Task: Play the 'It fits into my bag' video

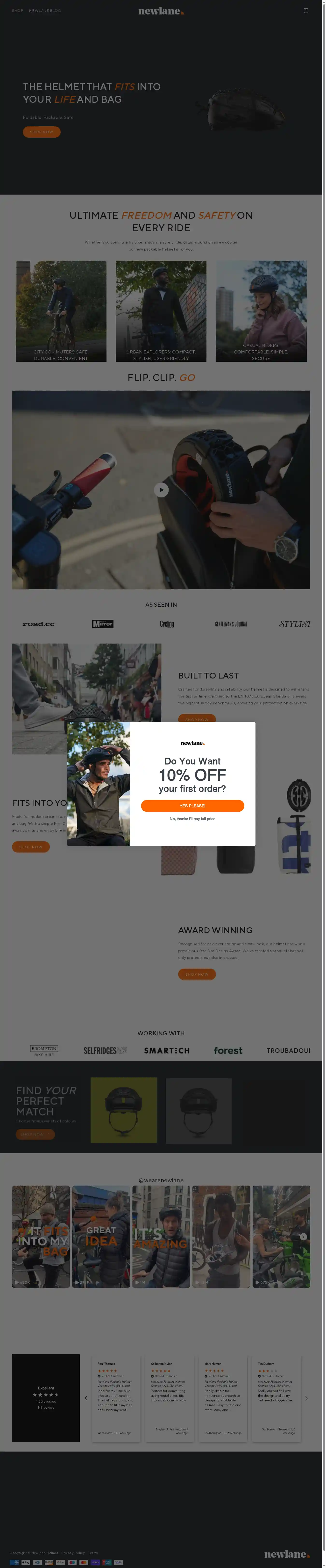Action: pyautogui.click(x=41, y=1236)
